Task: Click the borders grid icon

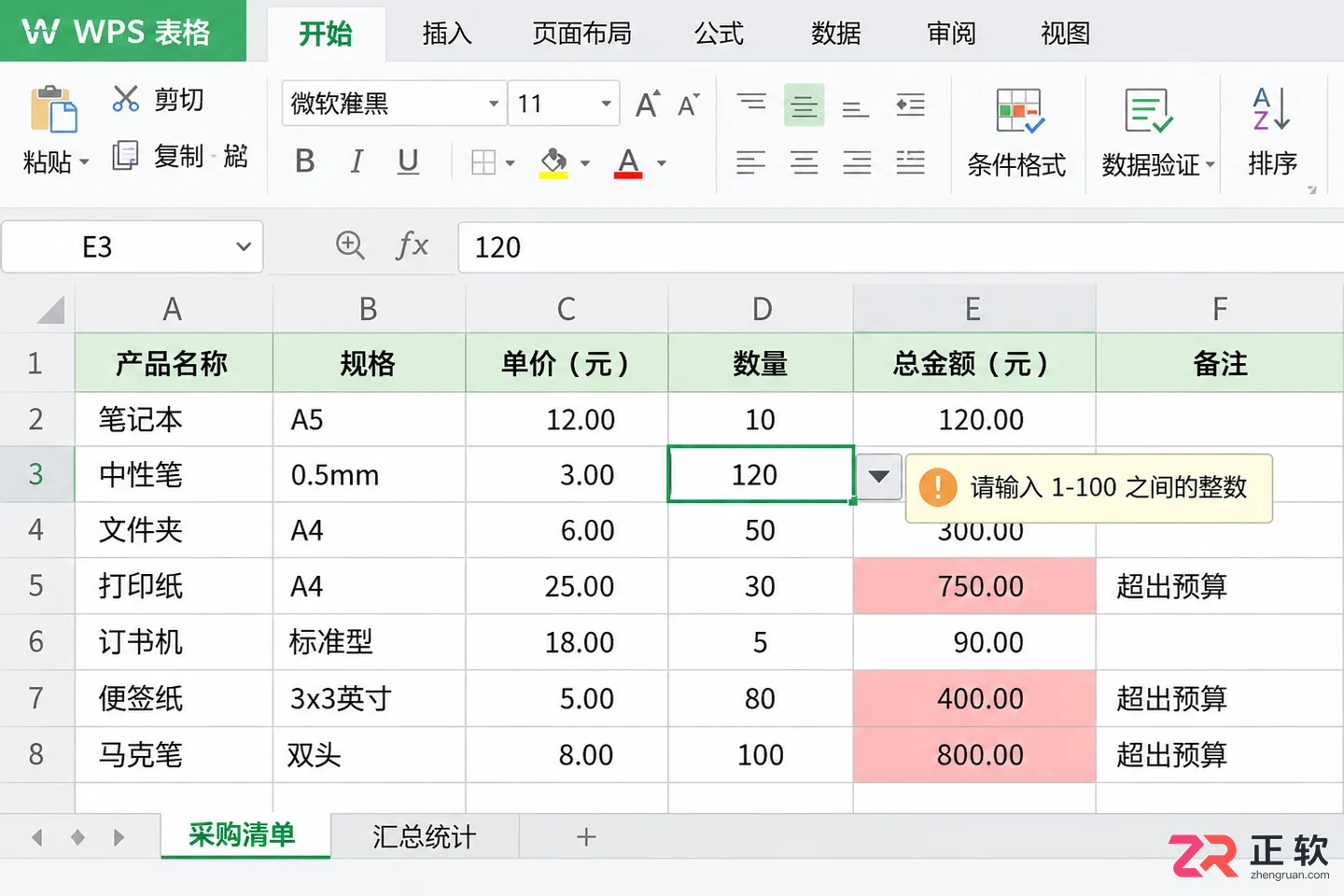Action: tap(483, 162)
